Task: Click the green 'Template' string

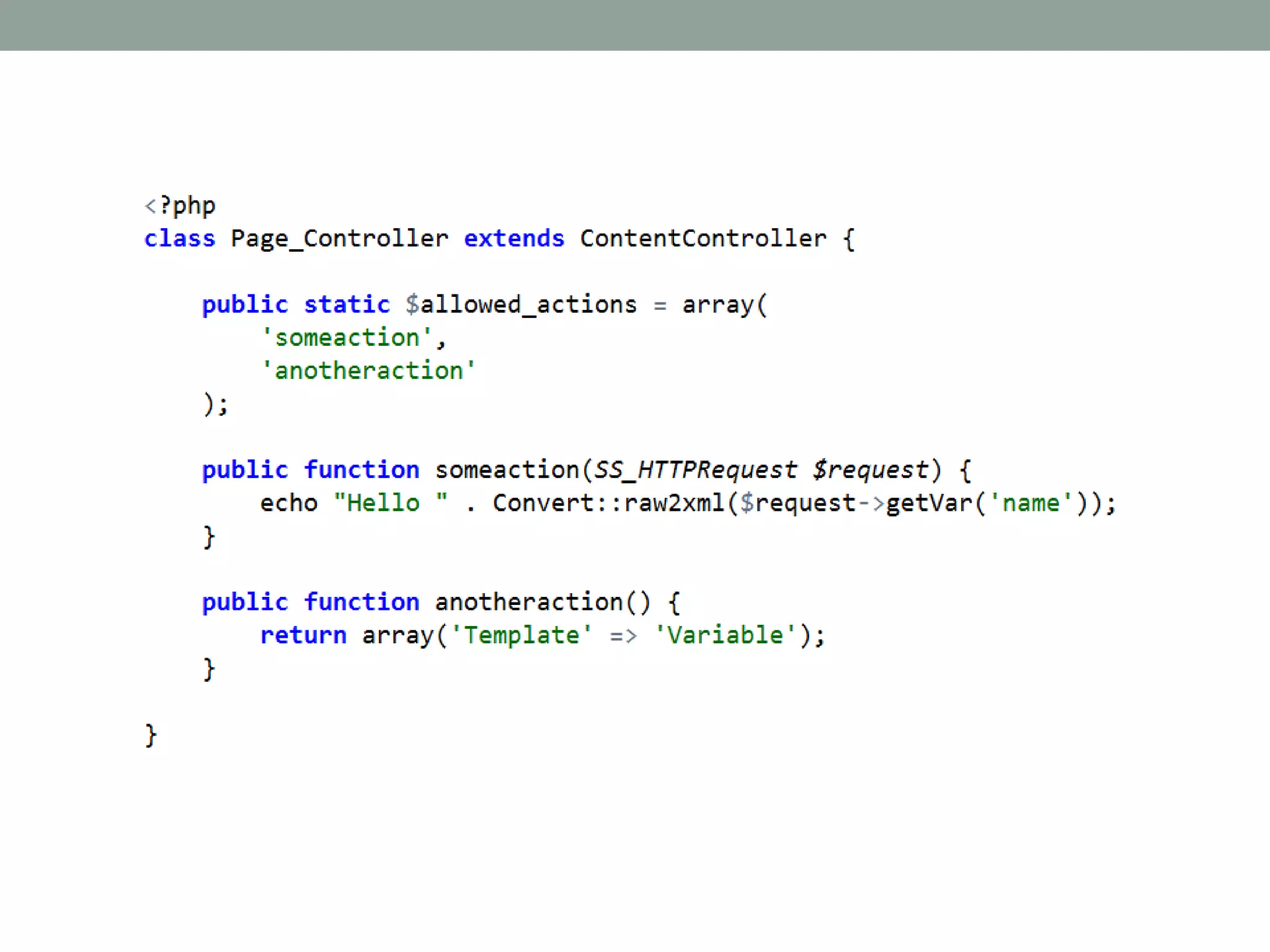Action: point(521,635)
